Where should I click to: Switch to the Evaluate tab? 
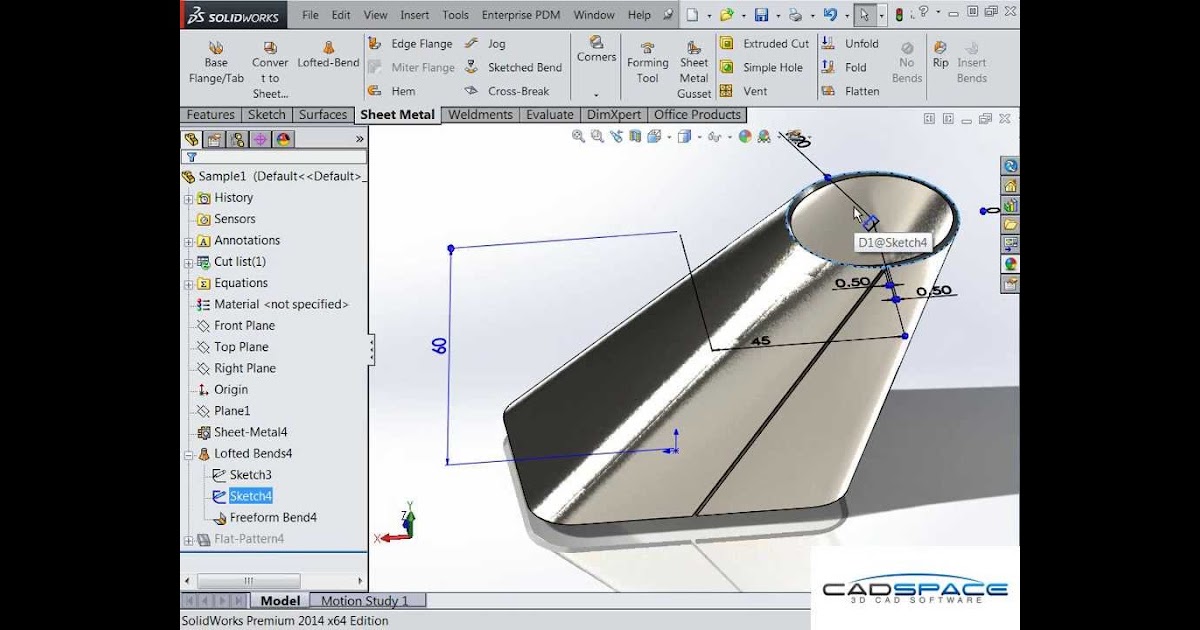(x=550, y=115)
